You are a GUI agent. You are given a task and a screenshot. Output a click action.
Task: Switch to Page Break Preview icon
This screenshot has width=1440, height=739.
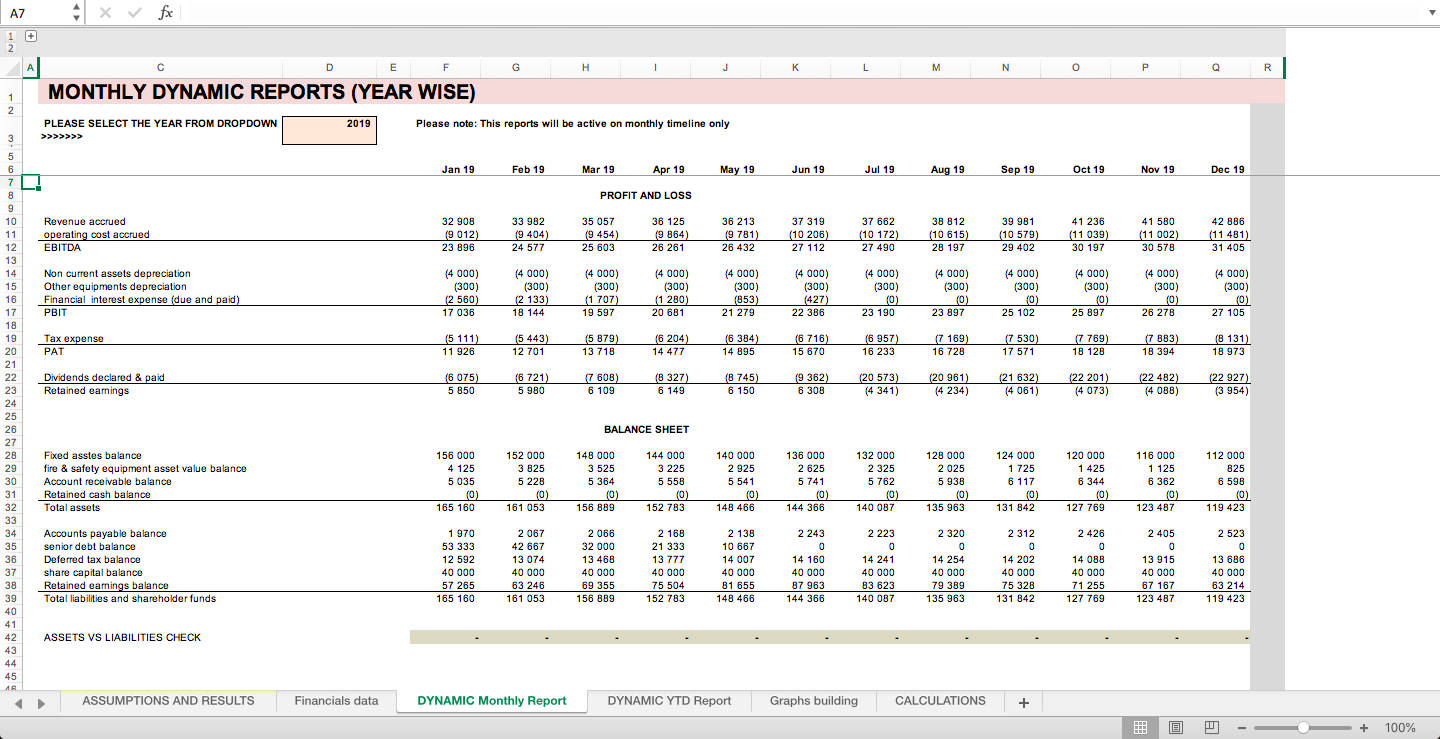click(x=1211, y=727)
